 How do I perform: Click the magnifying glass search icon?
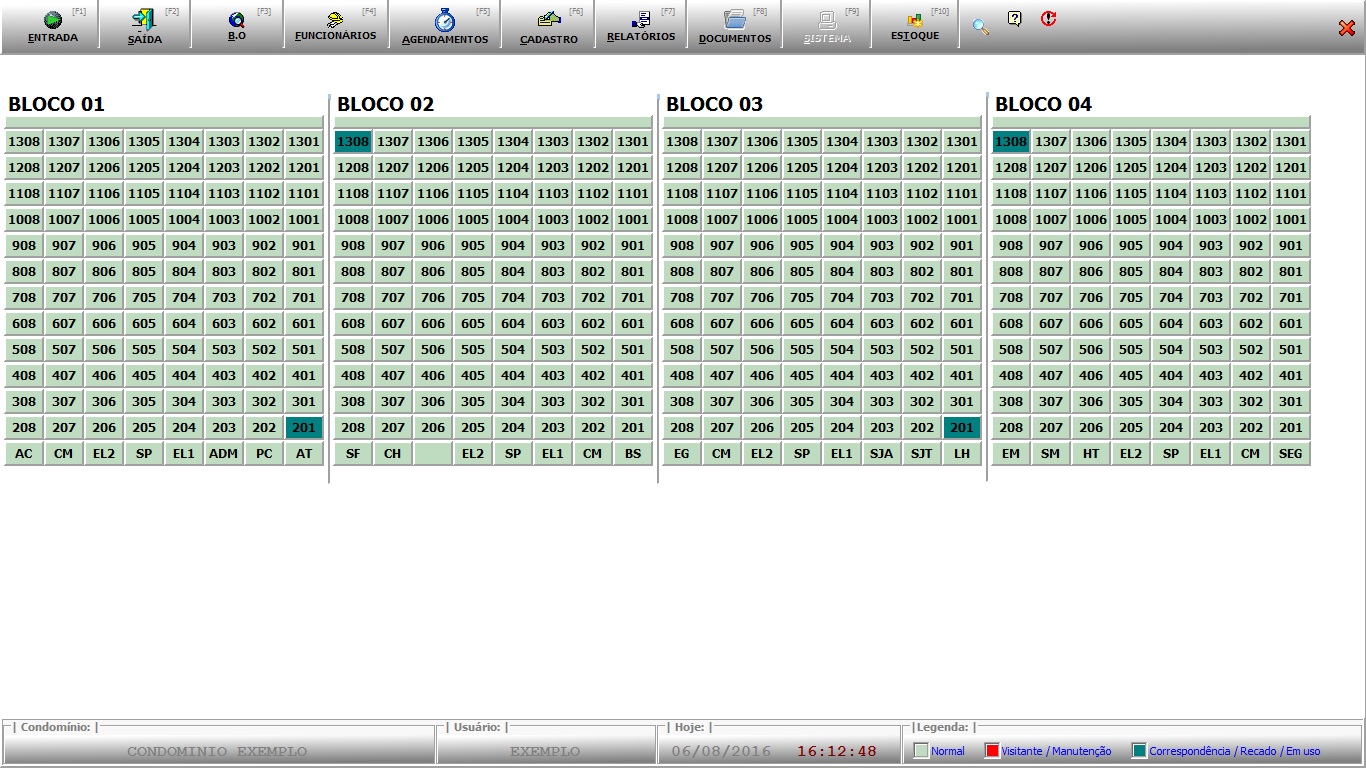click(981, 27)
